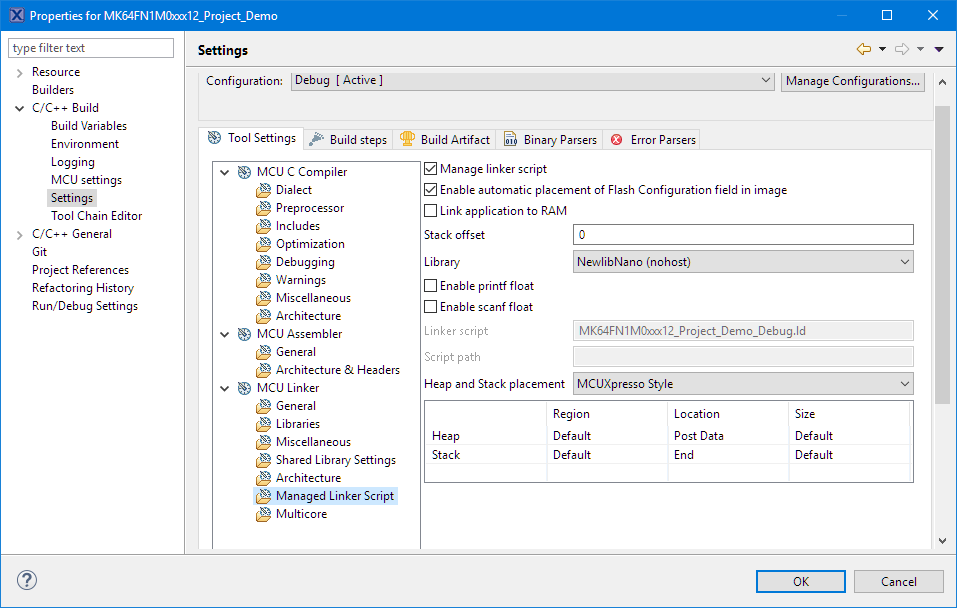Click the back navigation arrow icon
This screenshot has width=957, height=608.
(x=863, y=49)
